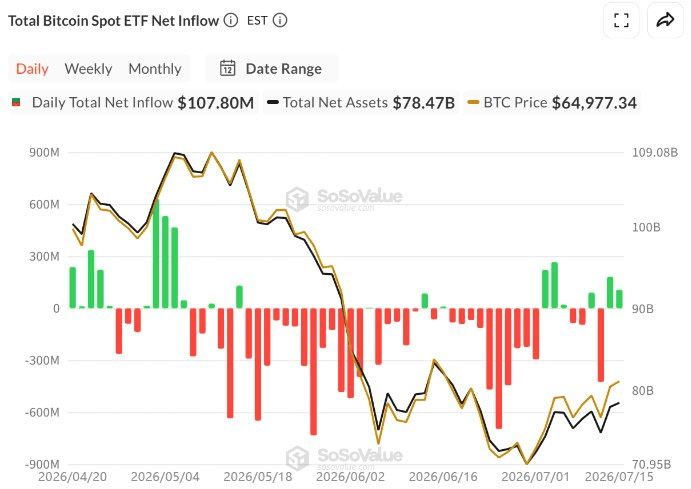Screen dimensions: 691x489
Task: Click the tallest green bar near 2026/05/04
Action: click(156, 254)
